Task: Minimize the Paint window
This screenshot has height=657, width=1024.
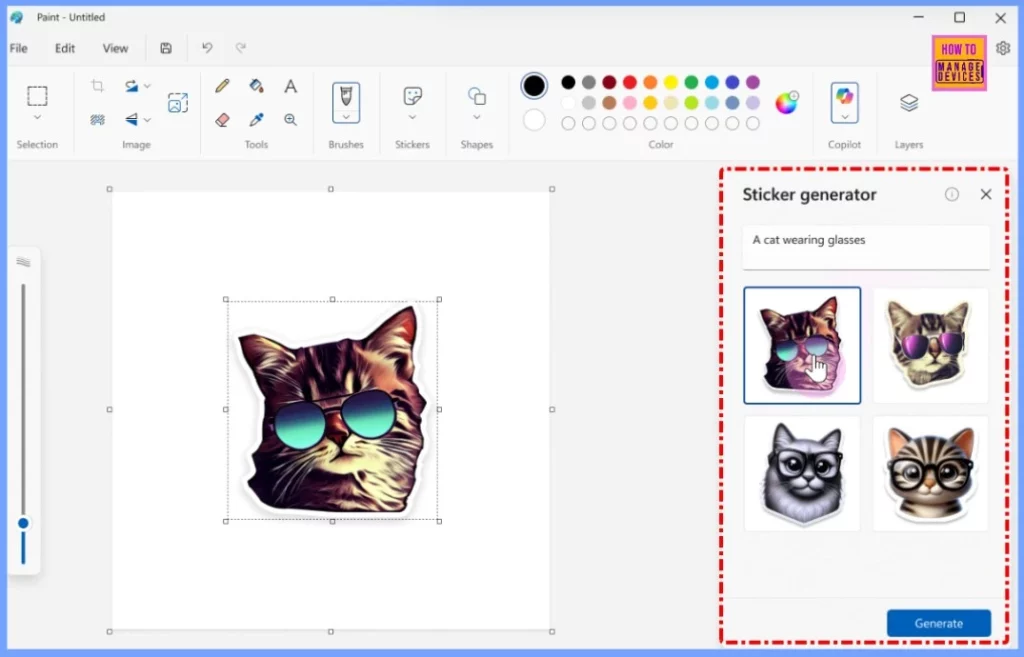Action: (x=918, y=18)
